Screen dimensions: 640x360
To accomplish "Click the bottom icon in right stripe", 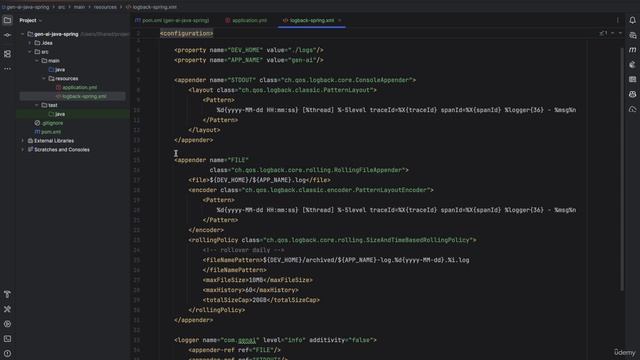I will 632,109.
